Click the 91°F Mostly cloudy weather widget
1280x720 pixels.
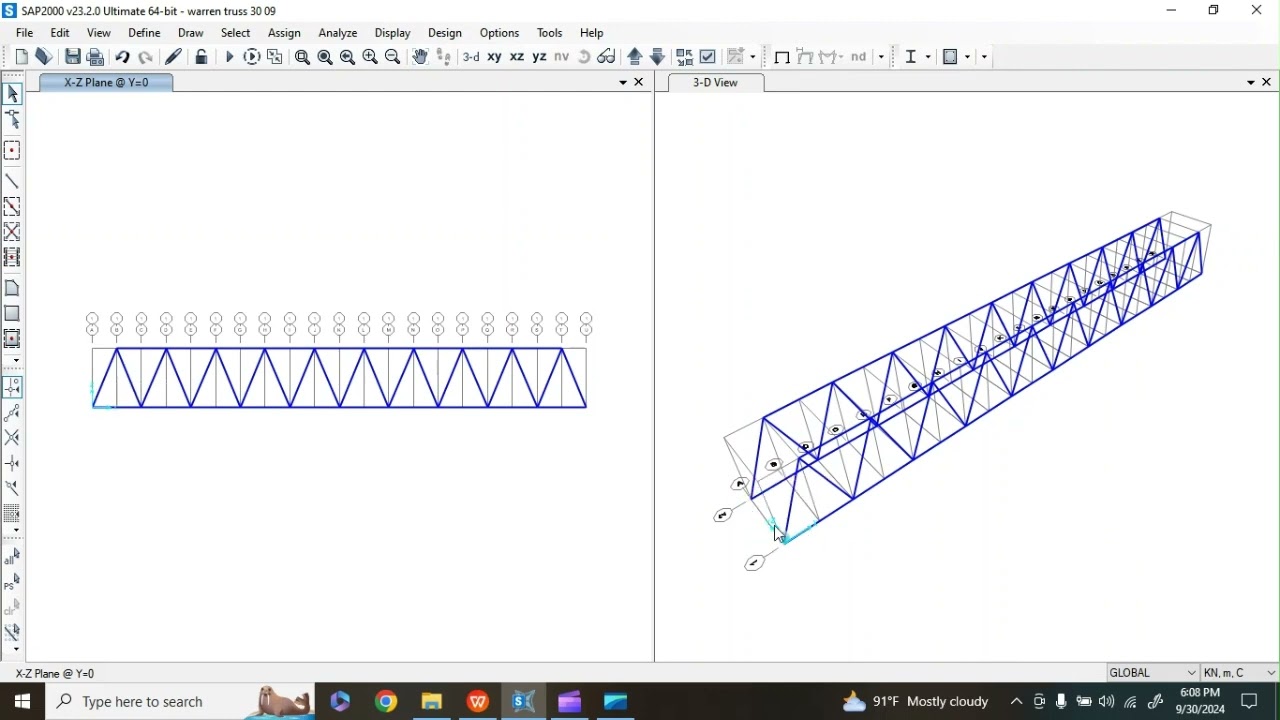(916, 702)
